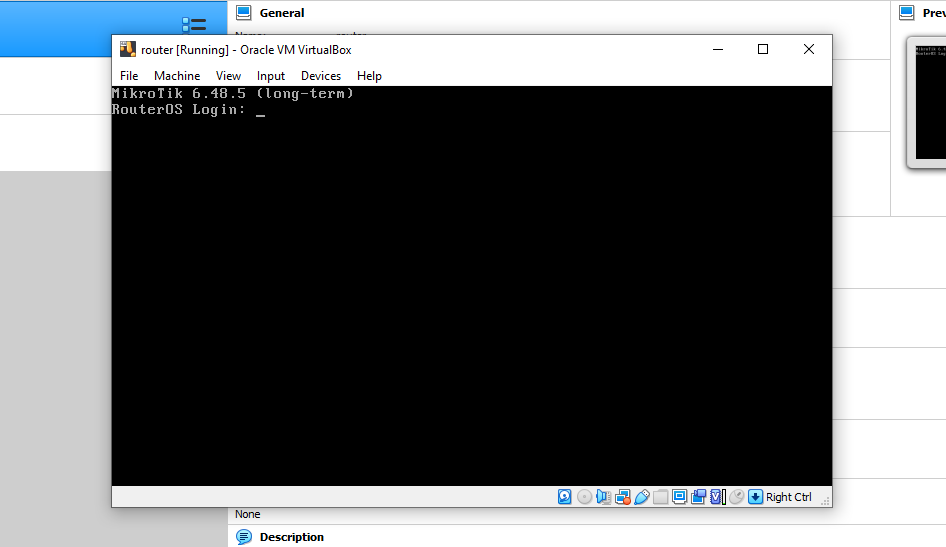Click the General section header in the Manager window
This screenshot has height=547, width=946.
pos(282,13)
